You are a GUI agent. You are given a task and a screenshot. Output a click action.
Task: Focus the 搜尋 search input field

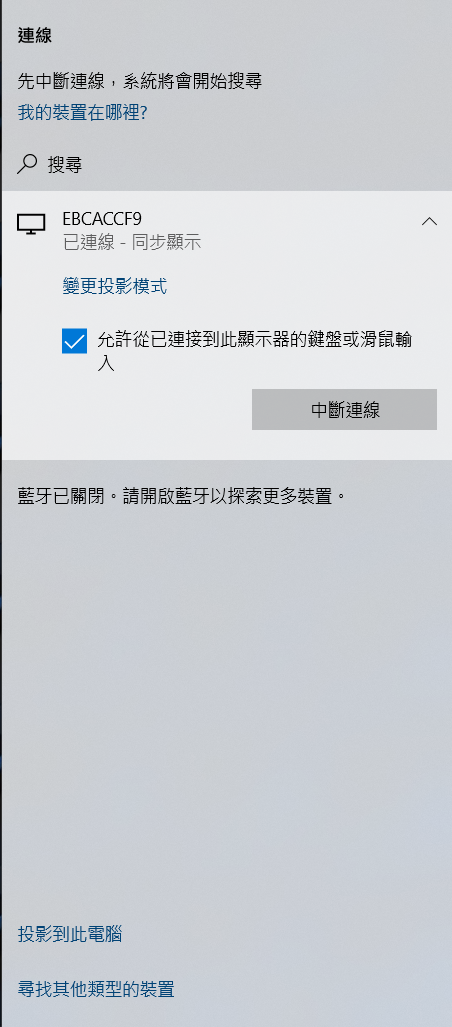click(226, 164)
